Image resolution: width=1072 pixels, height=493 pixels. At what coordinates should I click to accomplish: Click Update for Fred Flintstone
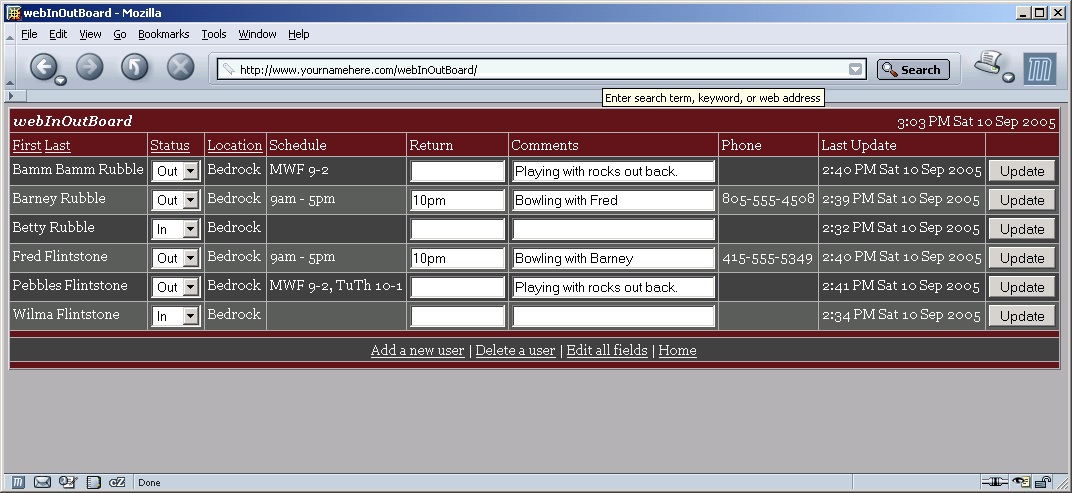coord(1021,258)
